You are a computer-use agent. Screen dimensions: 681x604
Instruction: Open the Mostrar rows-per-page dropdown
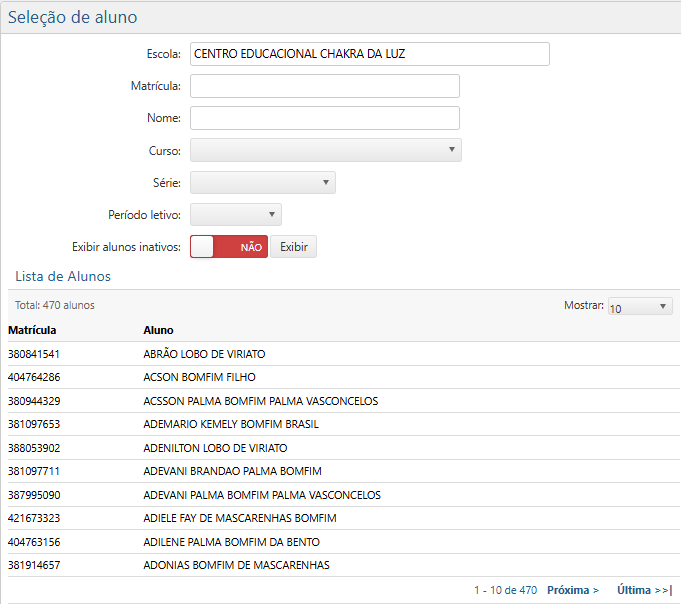[x=640, y=306]
